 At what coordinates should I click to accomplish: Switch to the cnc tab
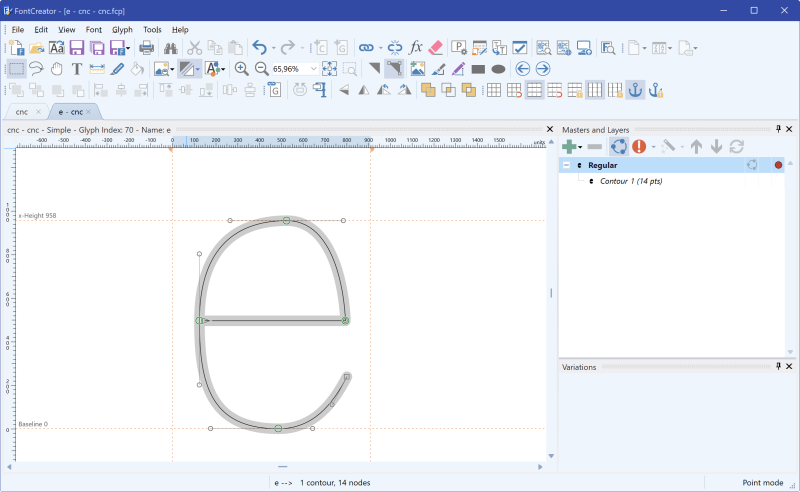pos(22,112)
